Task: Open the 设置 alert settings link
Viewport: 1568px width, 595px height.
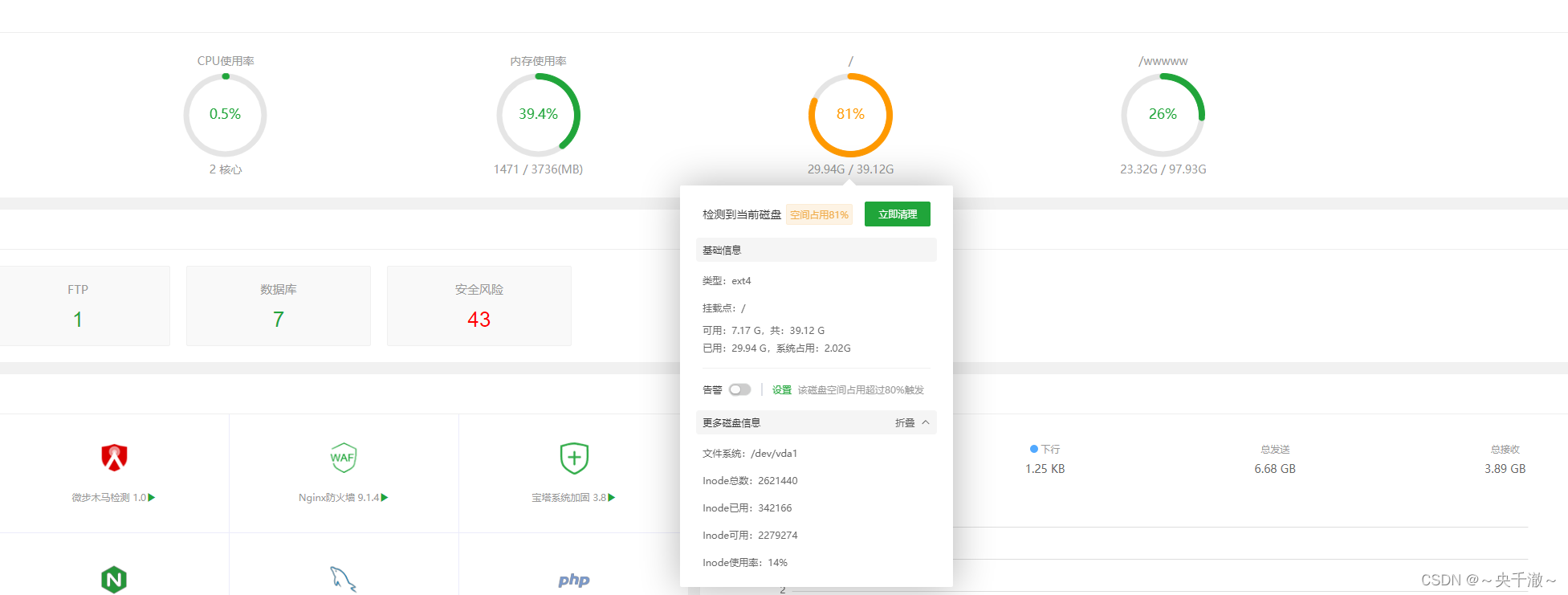Action: pos(782,390)
